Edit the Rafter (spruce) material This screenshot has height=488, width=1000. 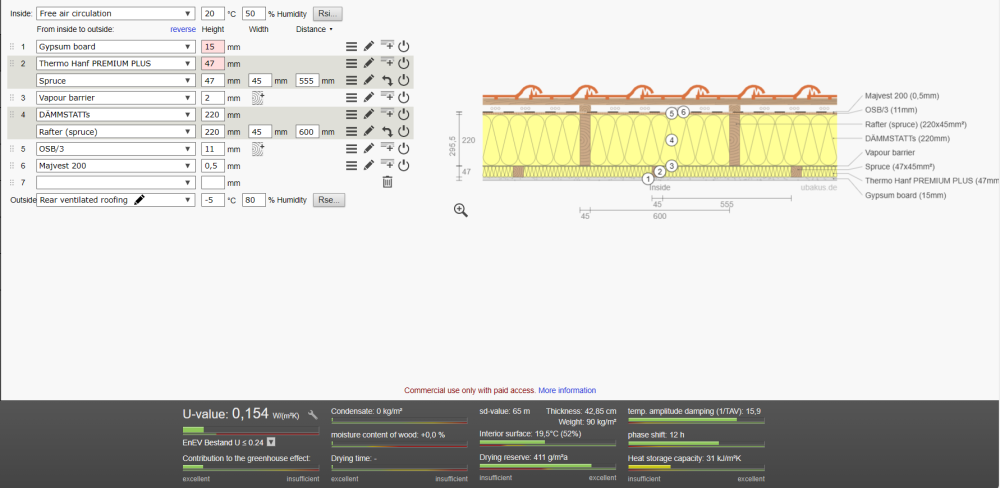point(369,131)
